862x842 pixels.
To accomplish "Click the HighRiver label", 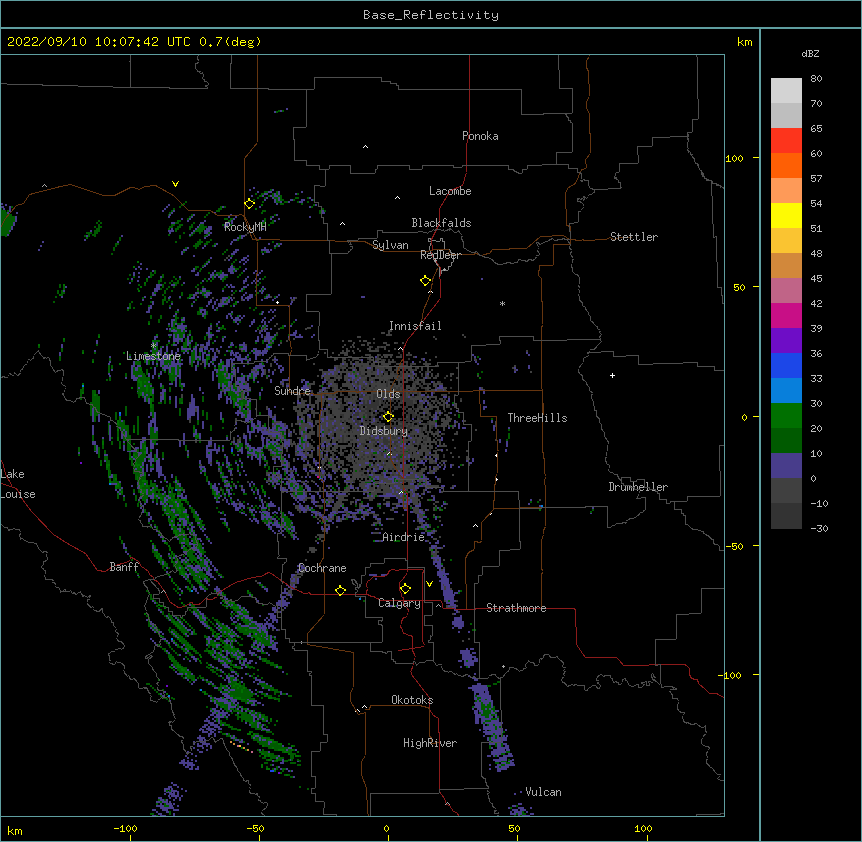I will (x=430, y=743).
